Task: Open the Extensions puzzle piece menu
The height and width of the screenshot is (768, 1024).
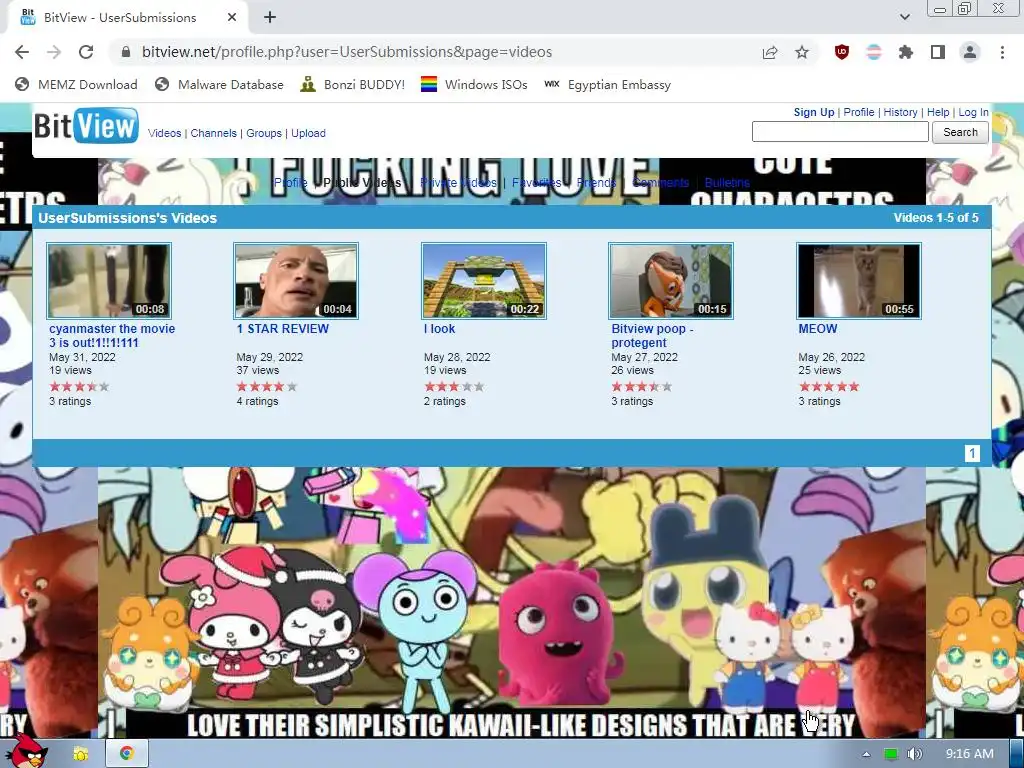Action: [906, 52]
